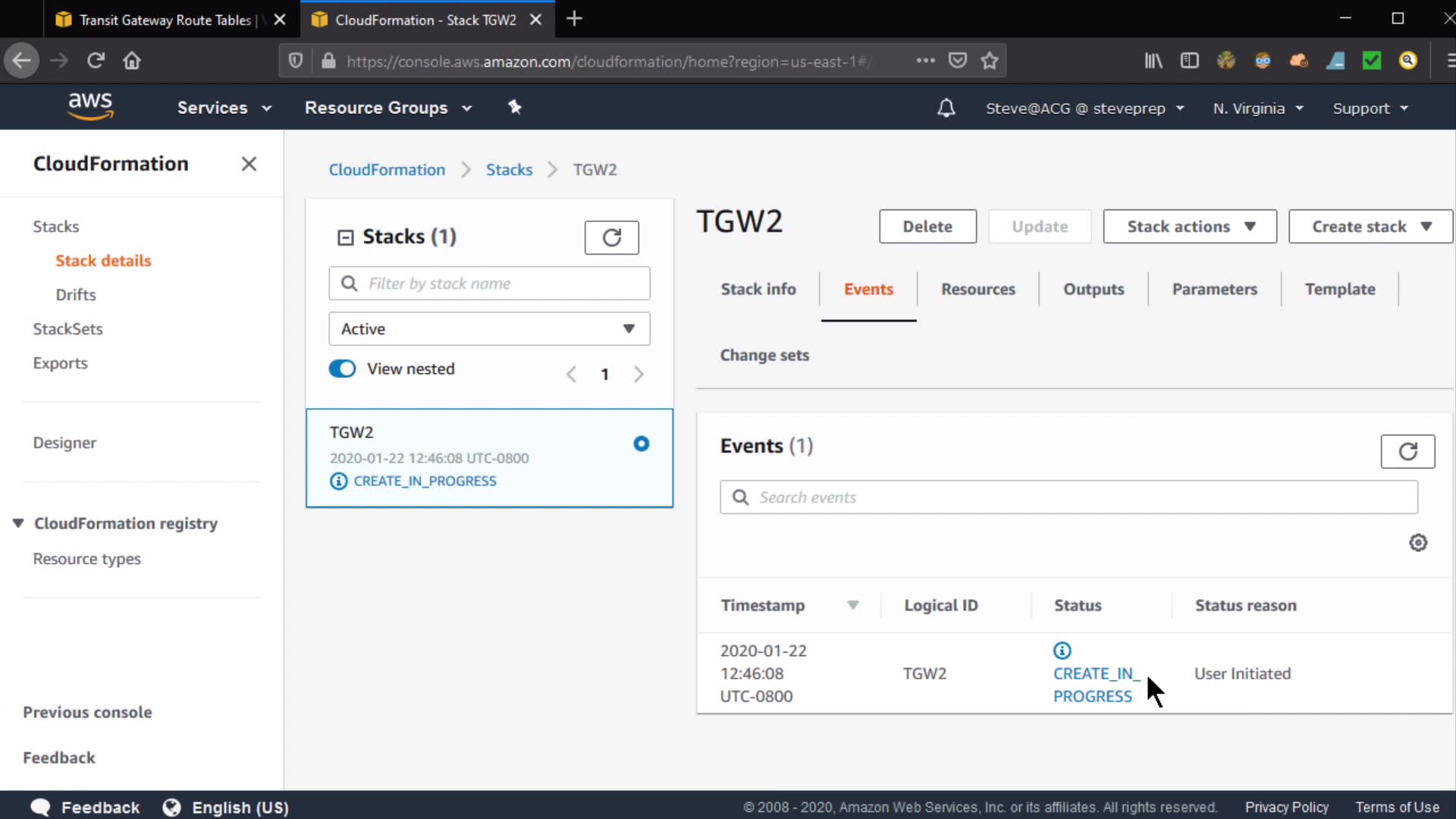1456x819 pixels.
Task: Select the TGW2 stack radio button
Action: (641, 444)
